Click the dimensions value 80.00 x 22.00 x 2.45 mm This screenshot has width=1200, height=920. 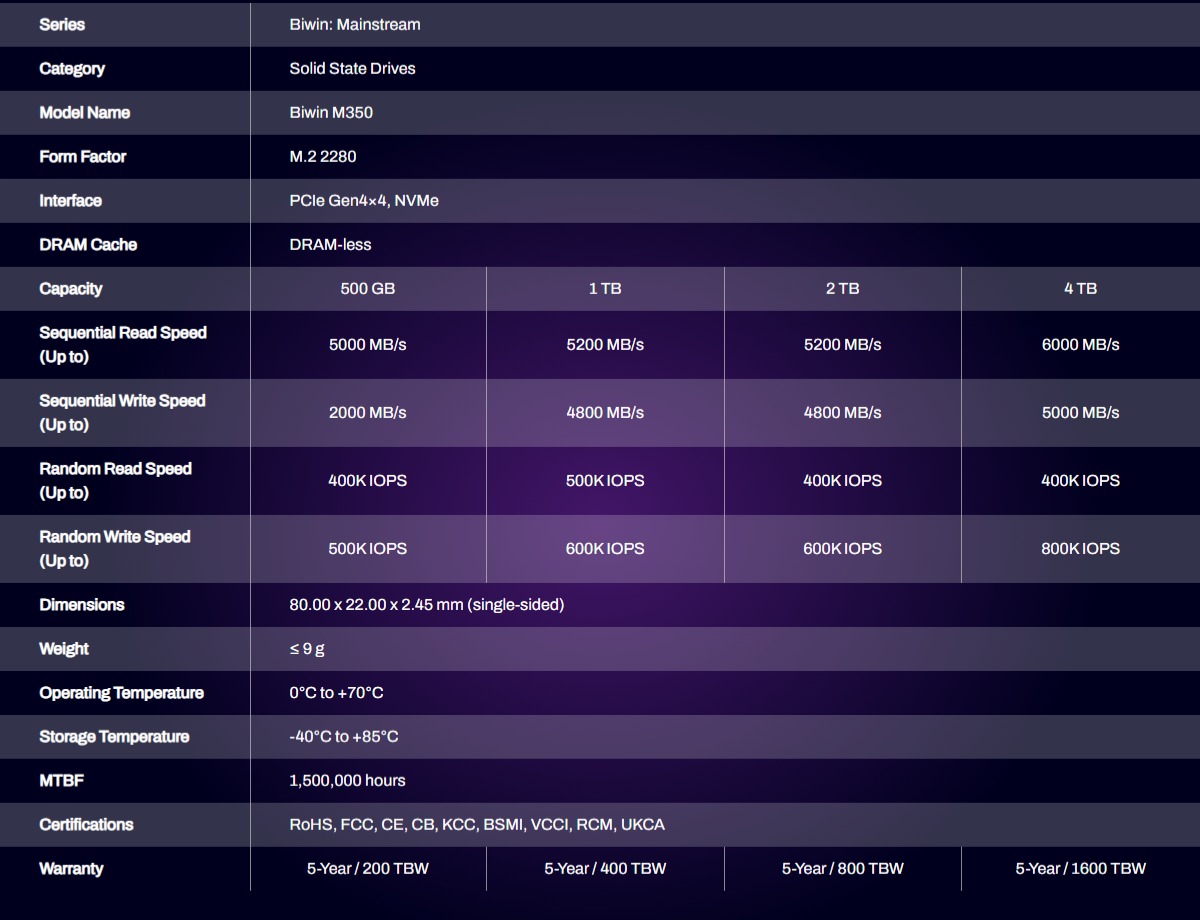426,605
